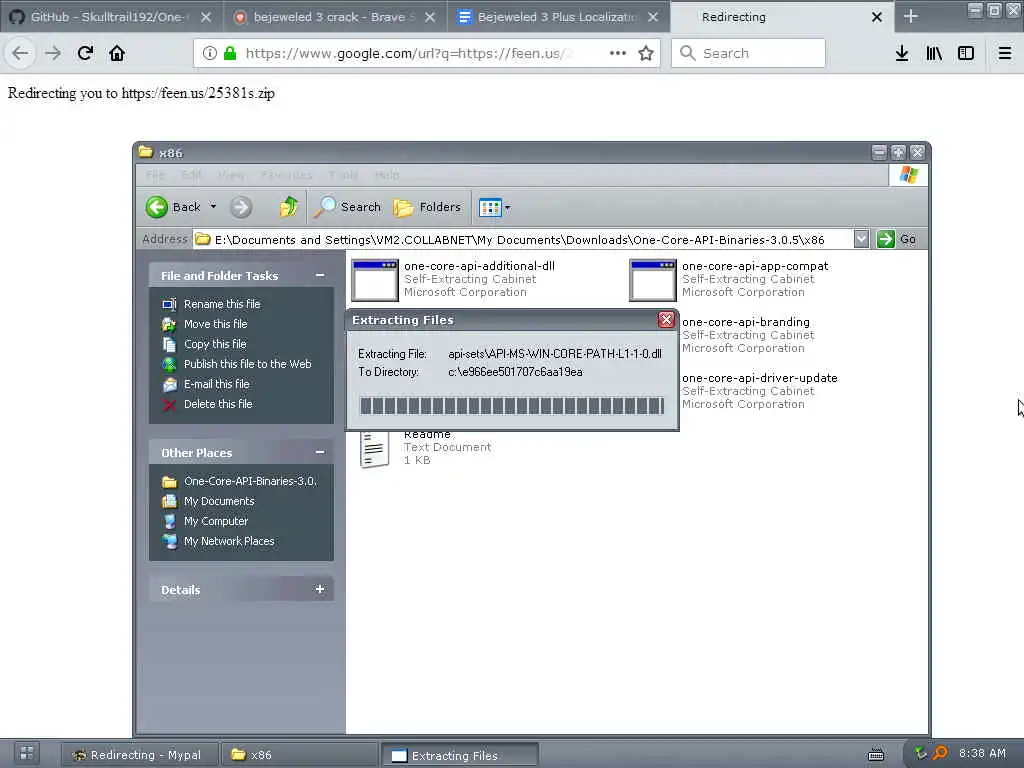Collapse the Other Places panel
Image resolution: width=1024 pixels, height=768 pixels.
(320, 452)
